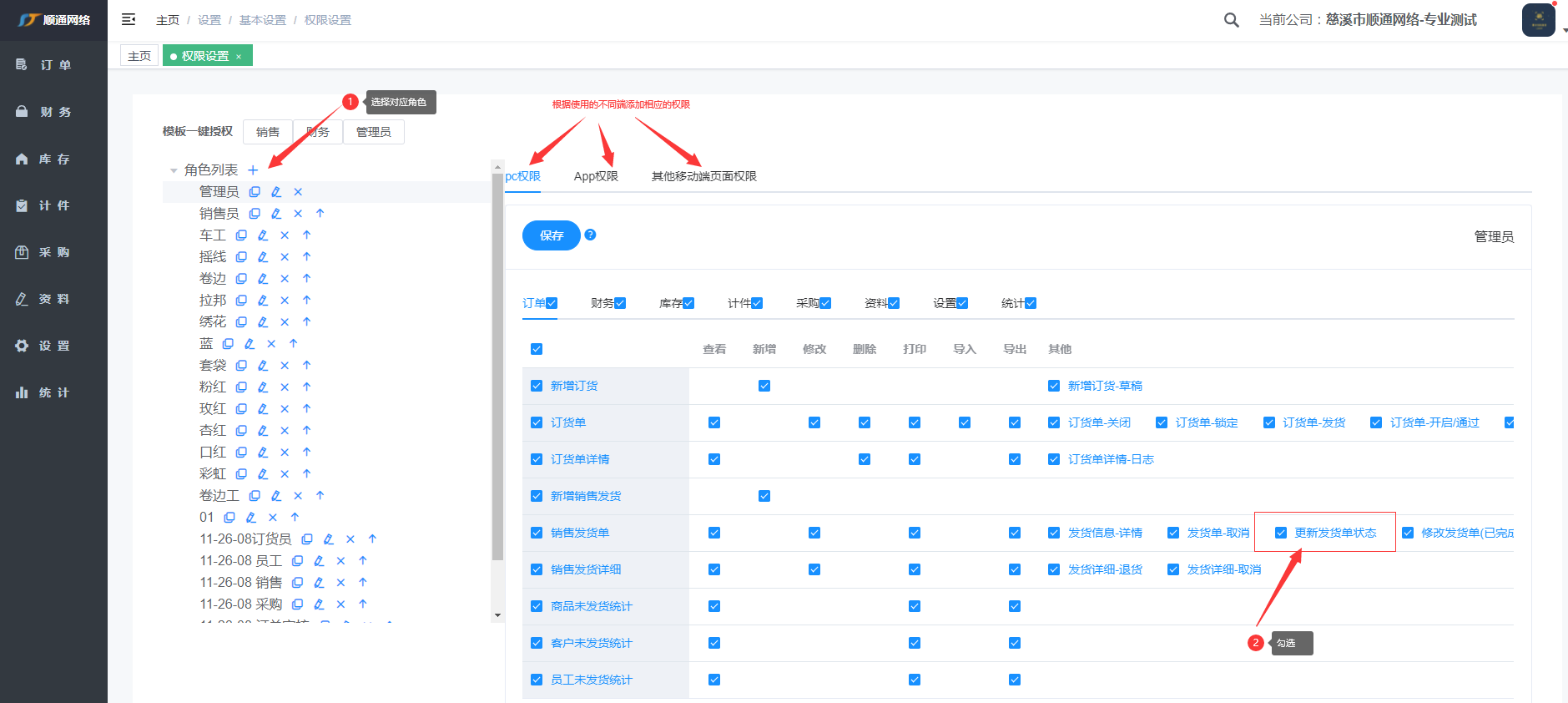Toggle the 更新发货单状态 checkbox
This screenshot has width=1568, height=703.
[1281, 533]
